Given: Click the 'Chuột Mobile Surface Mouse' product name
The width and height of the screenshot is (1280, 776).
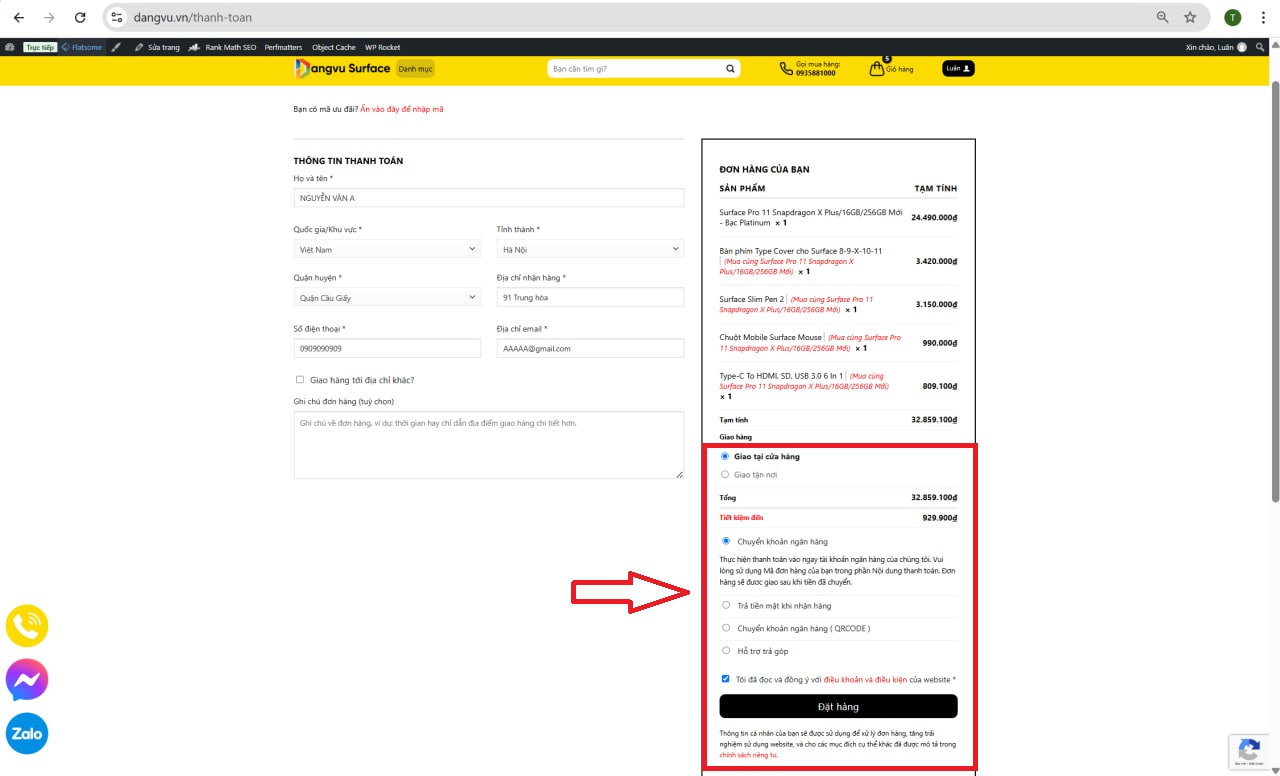Looking at the screenshot, I should 770,338.
